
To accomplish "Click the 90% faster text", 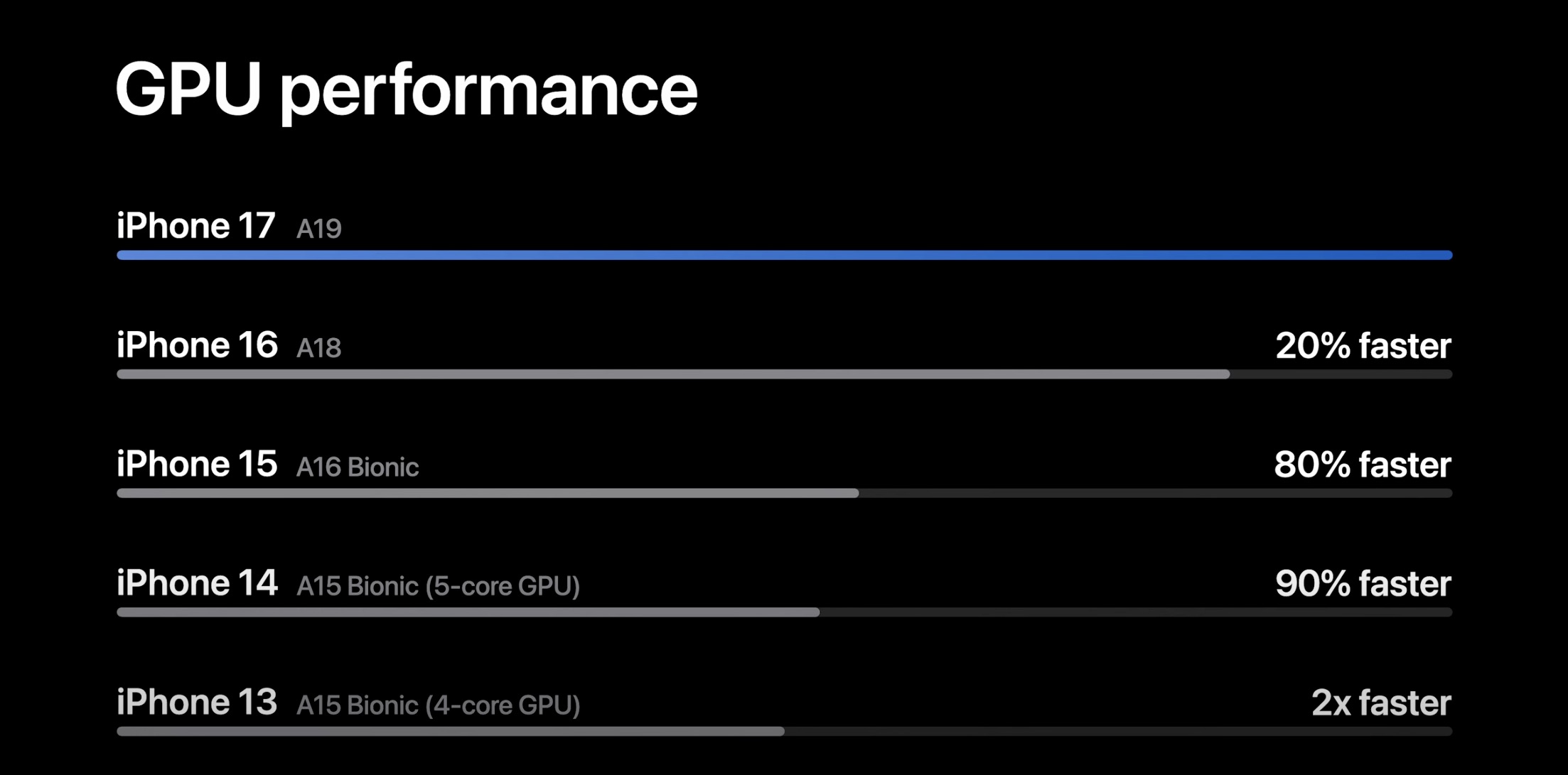I will pos(1363,584).
